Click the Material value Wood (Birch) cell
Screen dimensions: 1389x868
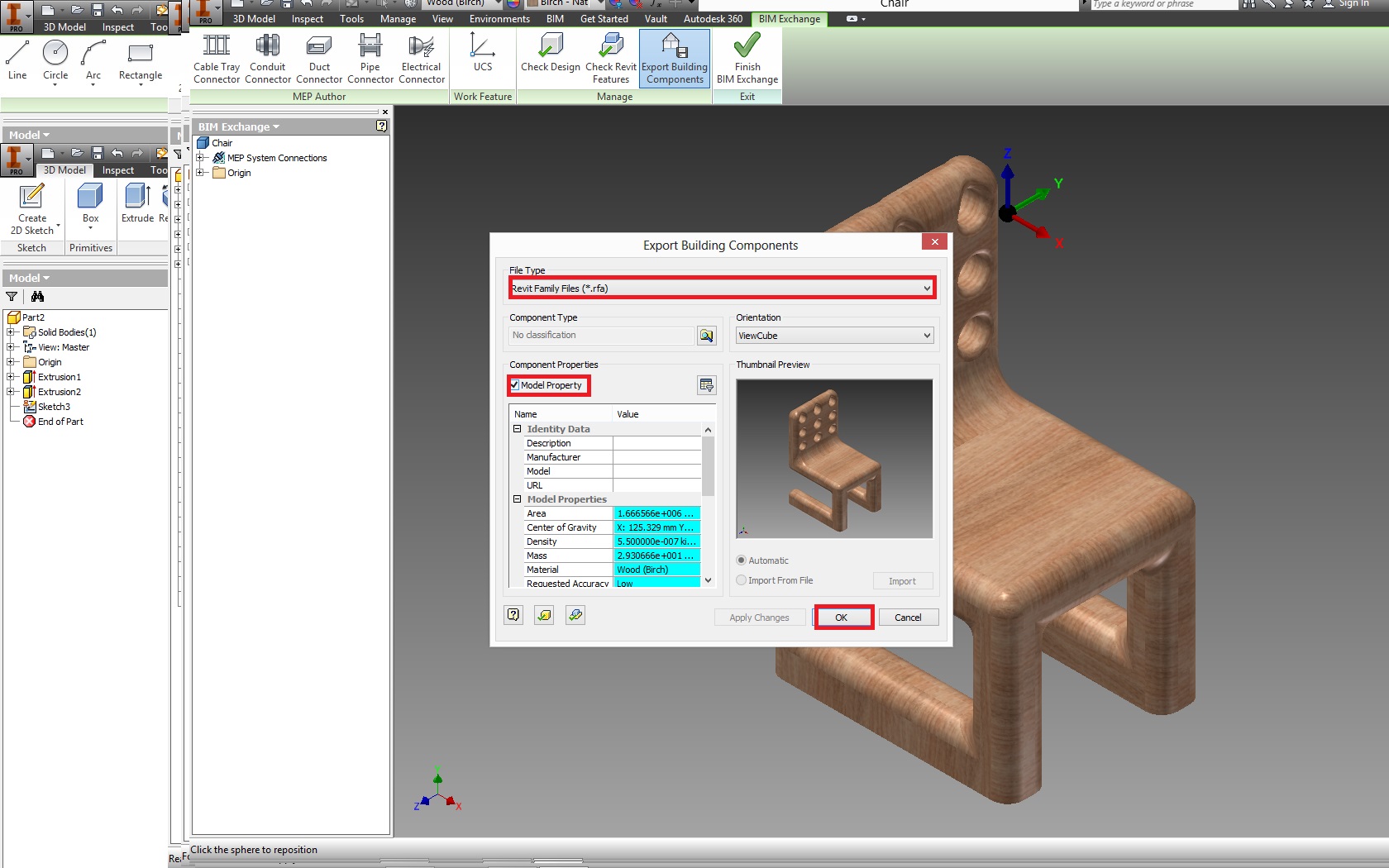pyautogui.click(x=656, y=570)
